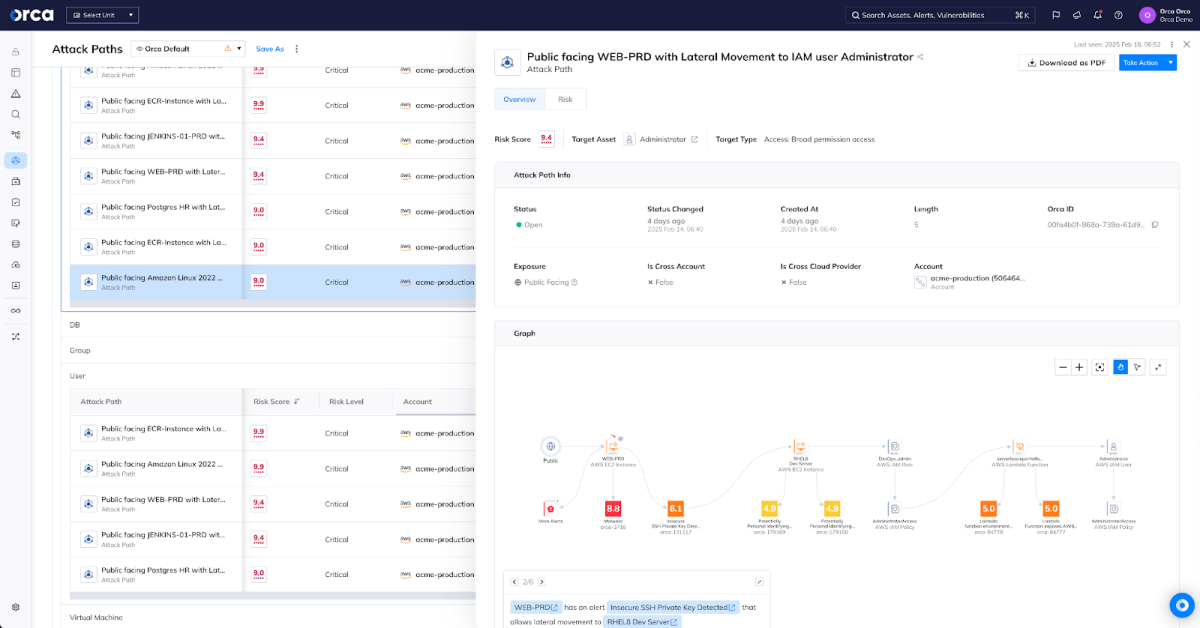Click the Save As link

point(270,49)
